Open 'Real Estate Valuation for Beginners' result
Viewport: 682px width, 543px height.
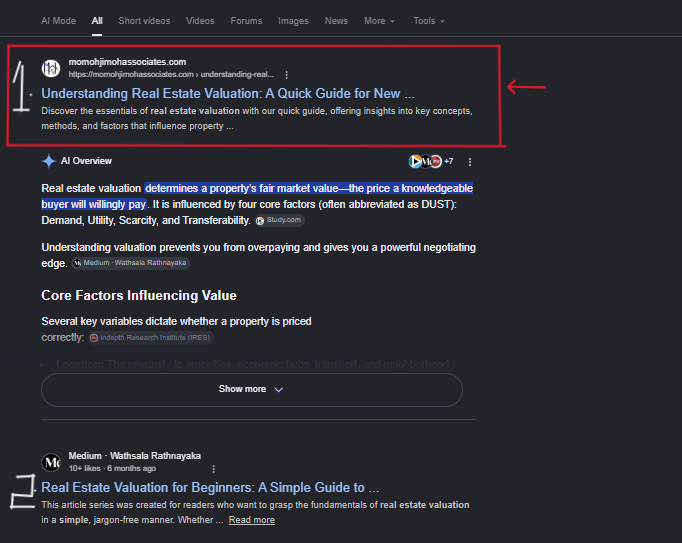coord(210,488)
